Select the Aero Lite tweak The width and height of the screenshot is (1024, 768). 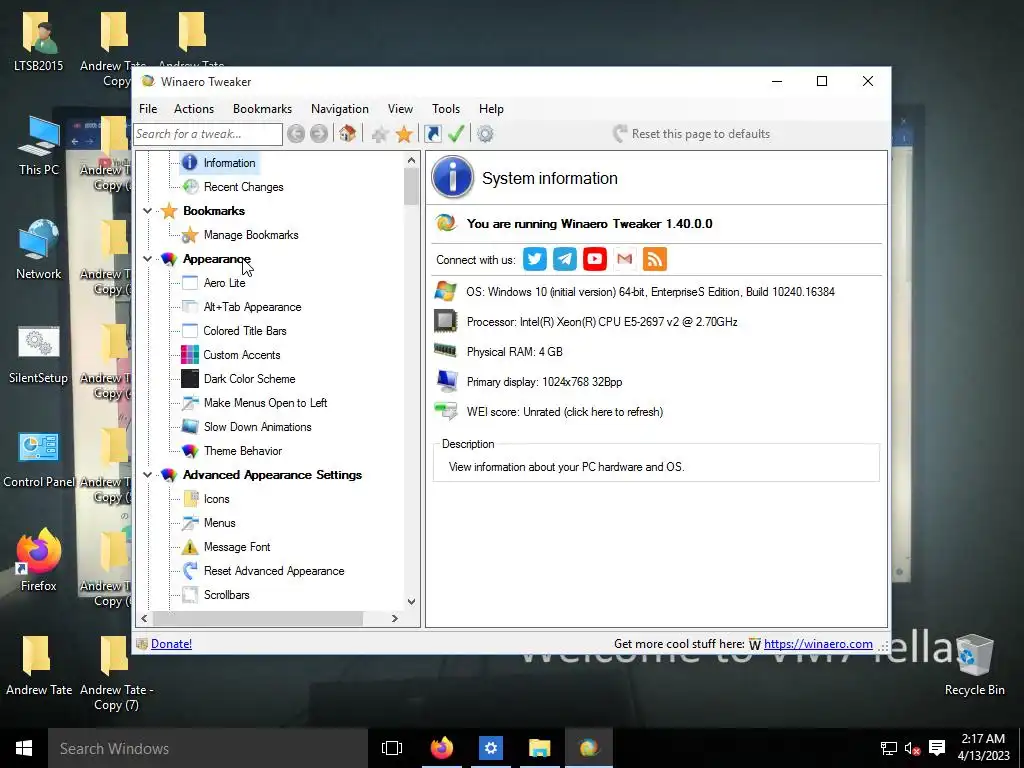pos(225,283)
